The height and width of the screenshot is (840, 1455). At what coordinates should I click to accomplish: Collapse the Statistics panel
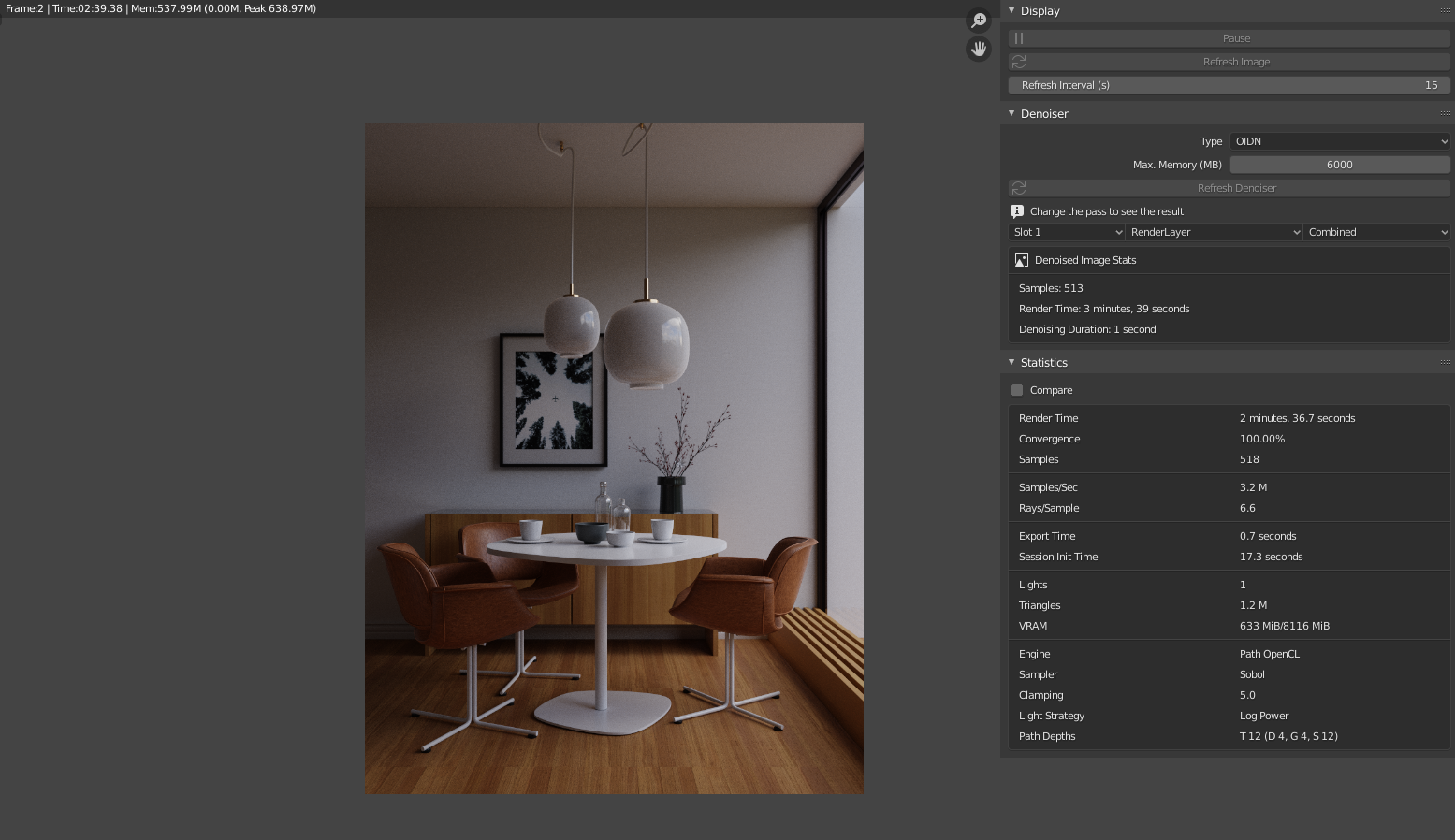point(1011,362)
